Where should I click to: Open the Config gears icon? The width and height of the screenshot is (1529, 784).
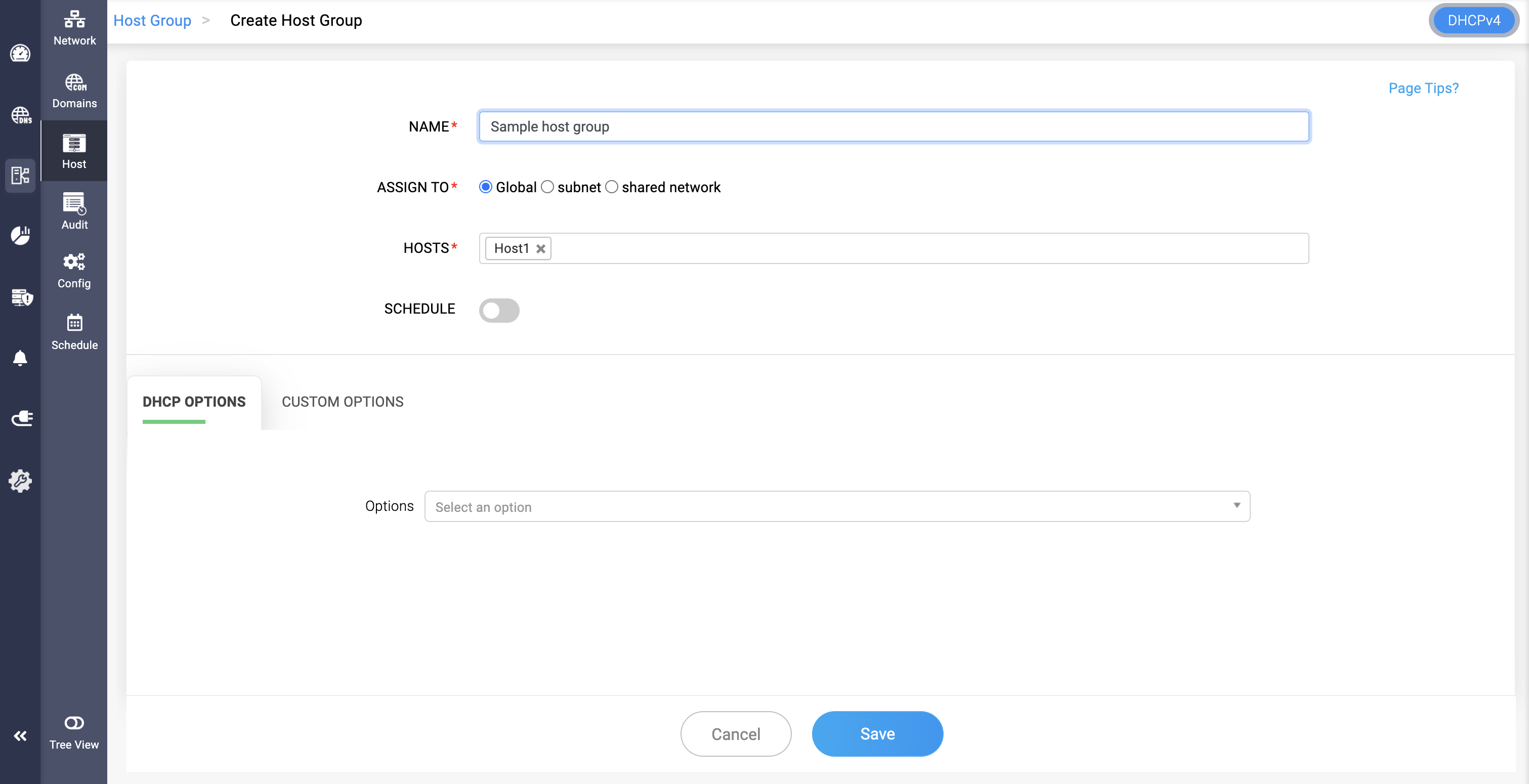[74, 262]
